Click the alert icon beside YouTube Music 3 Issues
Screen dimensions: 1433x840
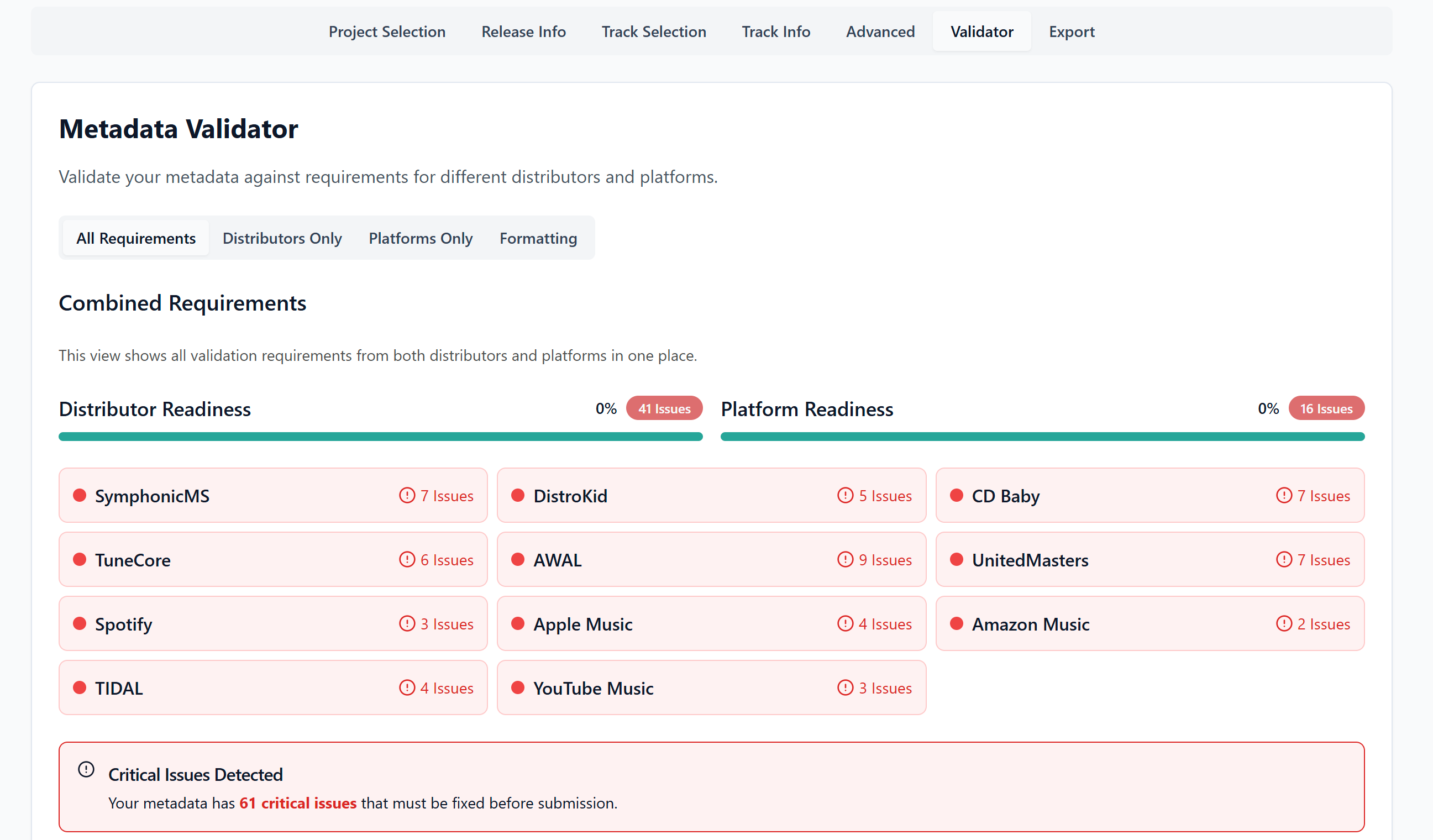pos(846,688)
